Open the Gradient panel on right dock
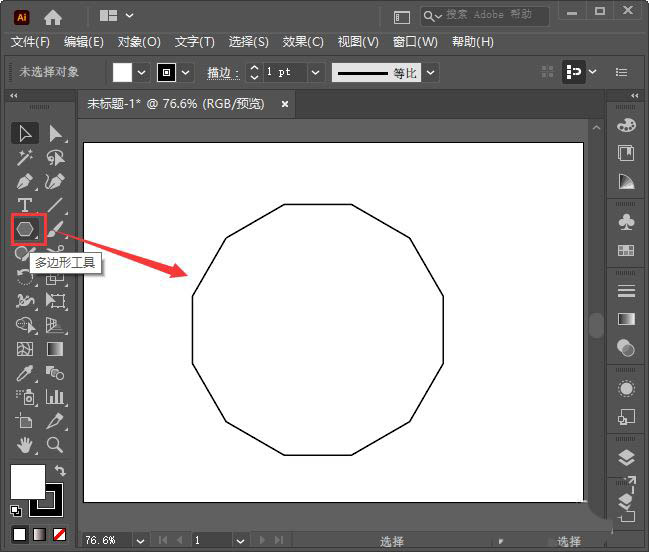The width and height of the screenshot is (649, 552). 626,319
